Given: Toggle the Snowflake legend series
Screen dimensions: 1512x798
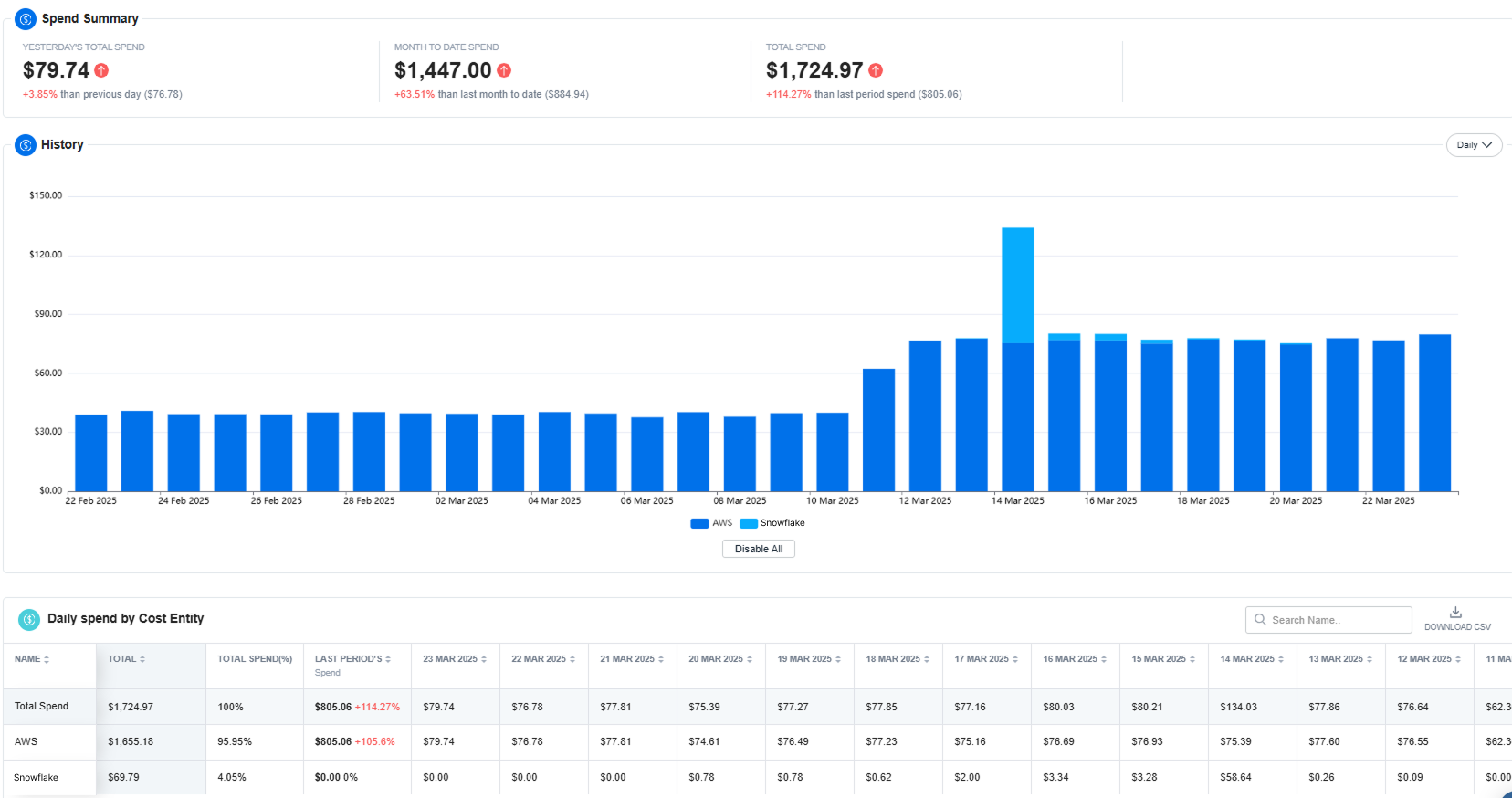Looking at the screenshot, I should 772,523.
